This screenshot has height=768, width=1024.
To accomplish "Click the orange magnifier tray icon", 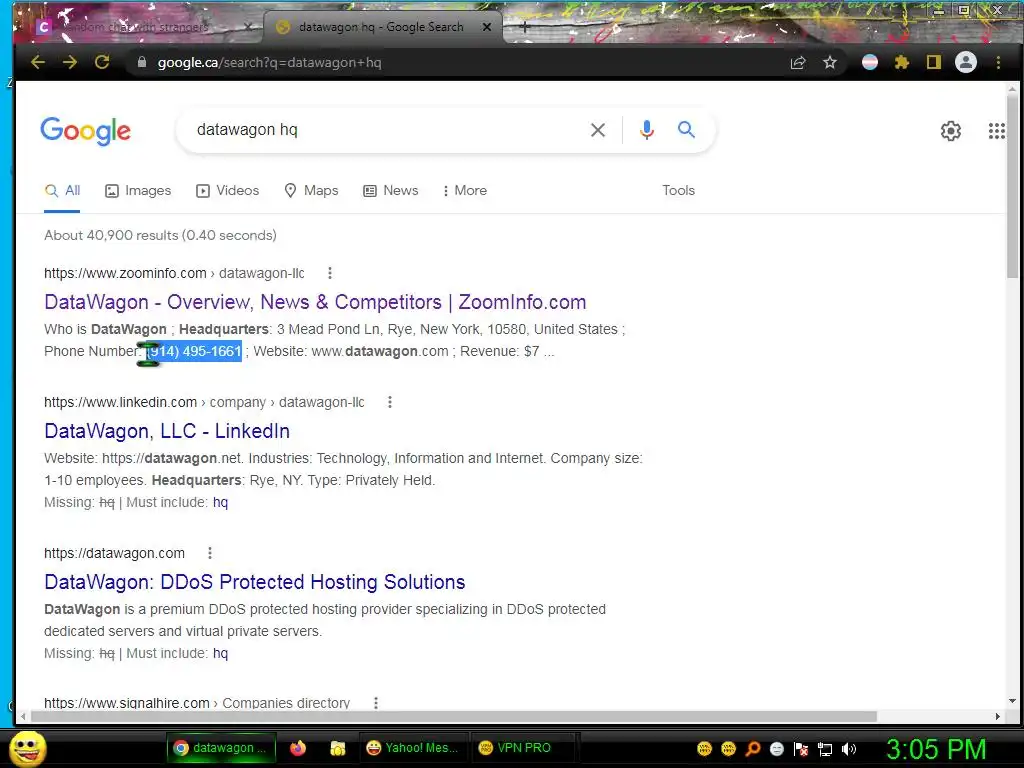I will click(x=753, y=749).
